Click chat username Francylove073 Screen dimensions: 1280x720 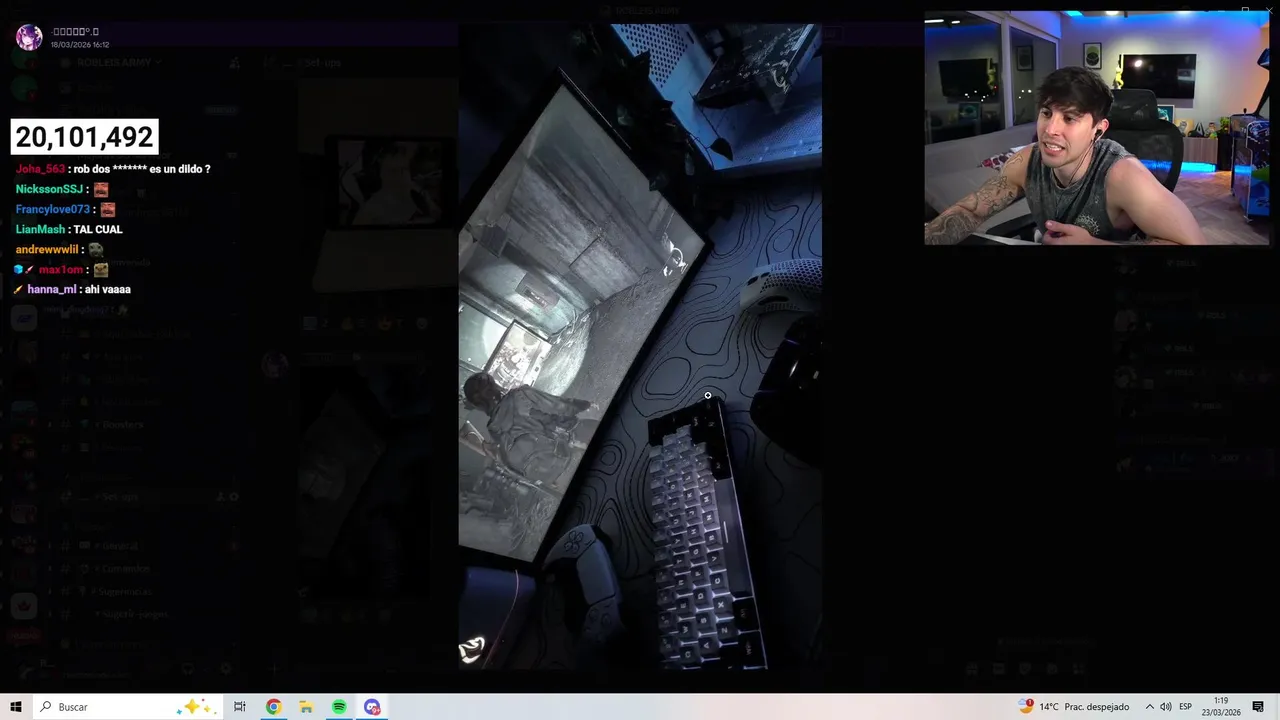[53, 209]
